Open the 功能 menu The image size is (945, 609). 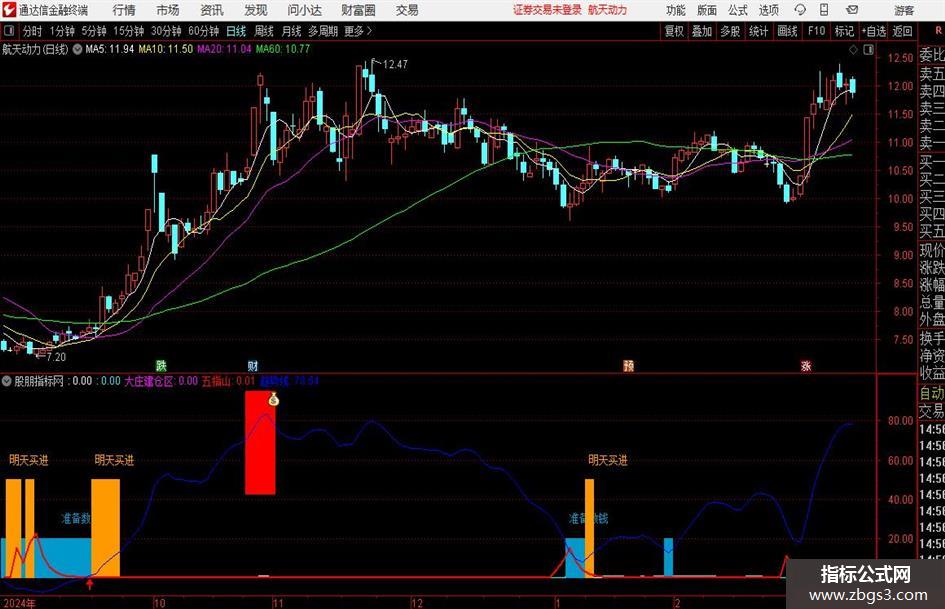click(676, 10)
